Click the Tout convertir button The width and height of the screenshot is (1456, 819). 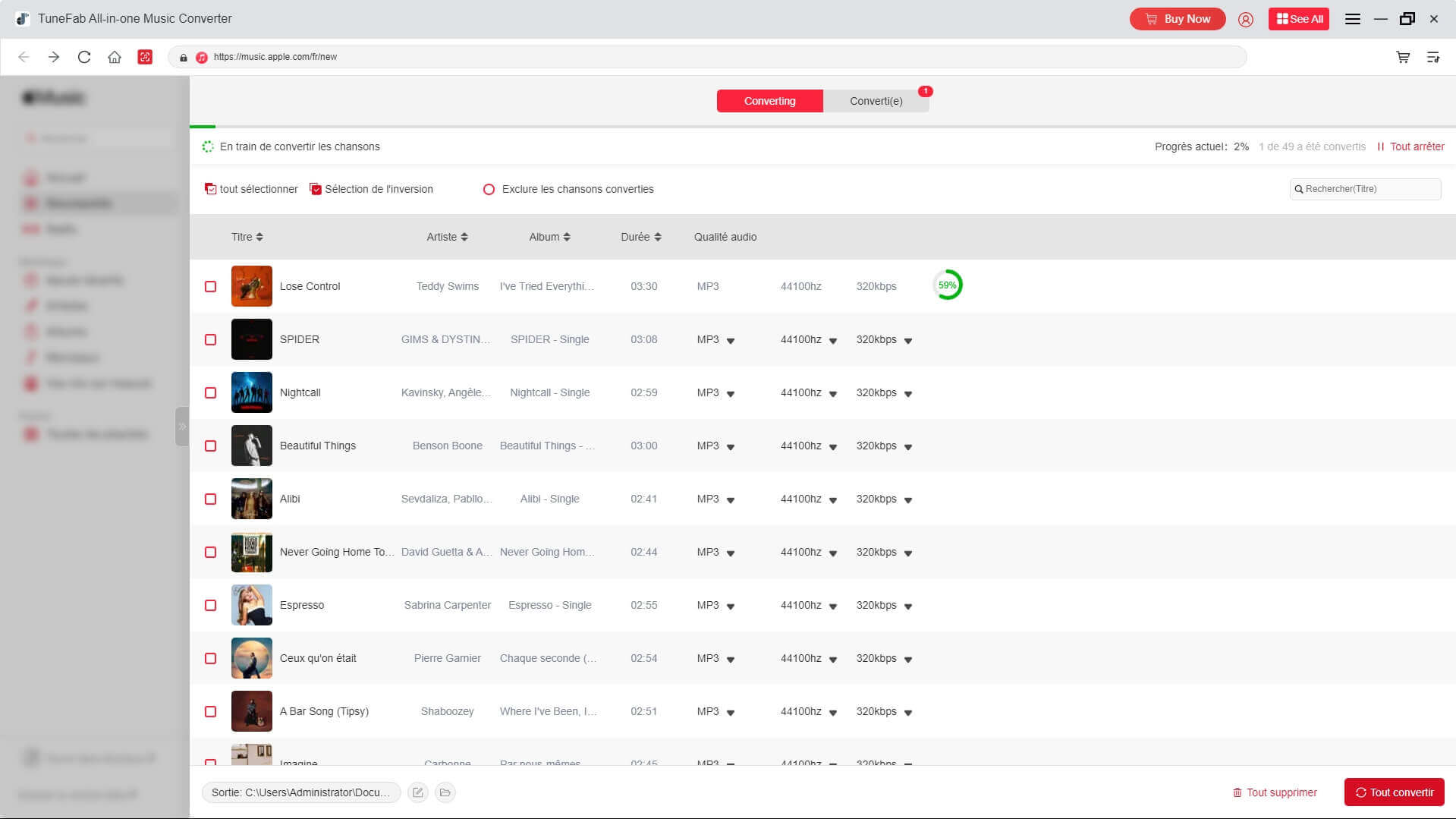[x=1395, y=792]
